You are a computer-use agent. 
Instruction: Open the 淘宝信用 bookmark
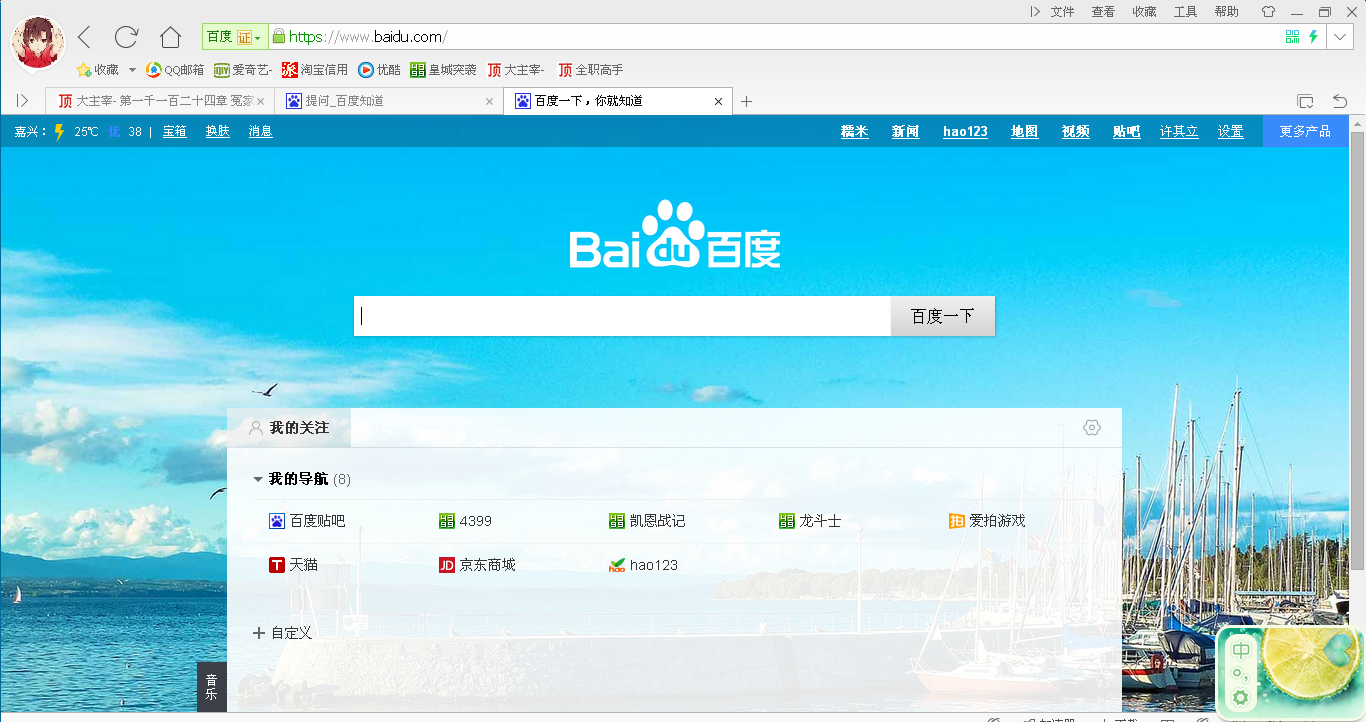[315, 70]
